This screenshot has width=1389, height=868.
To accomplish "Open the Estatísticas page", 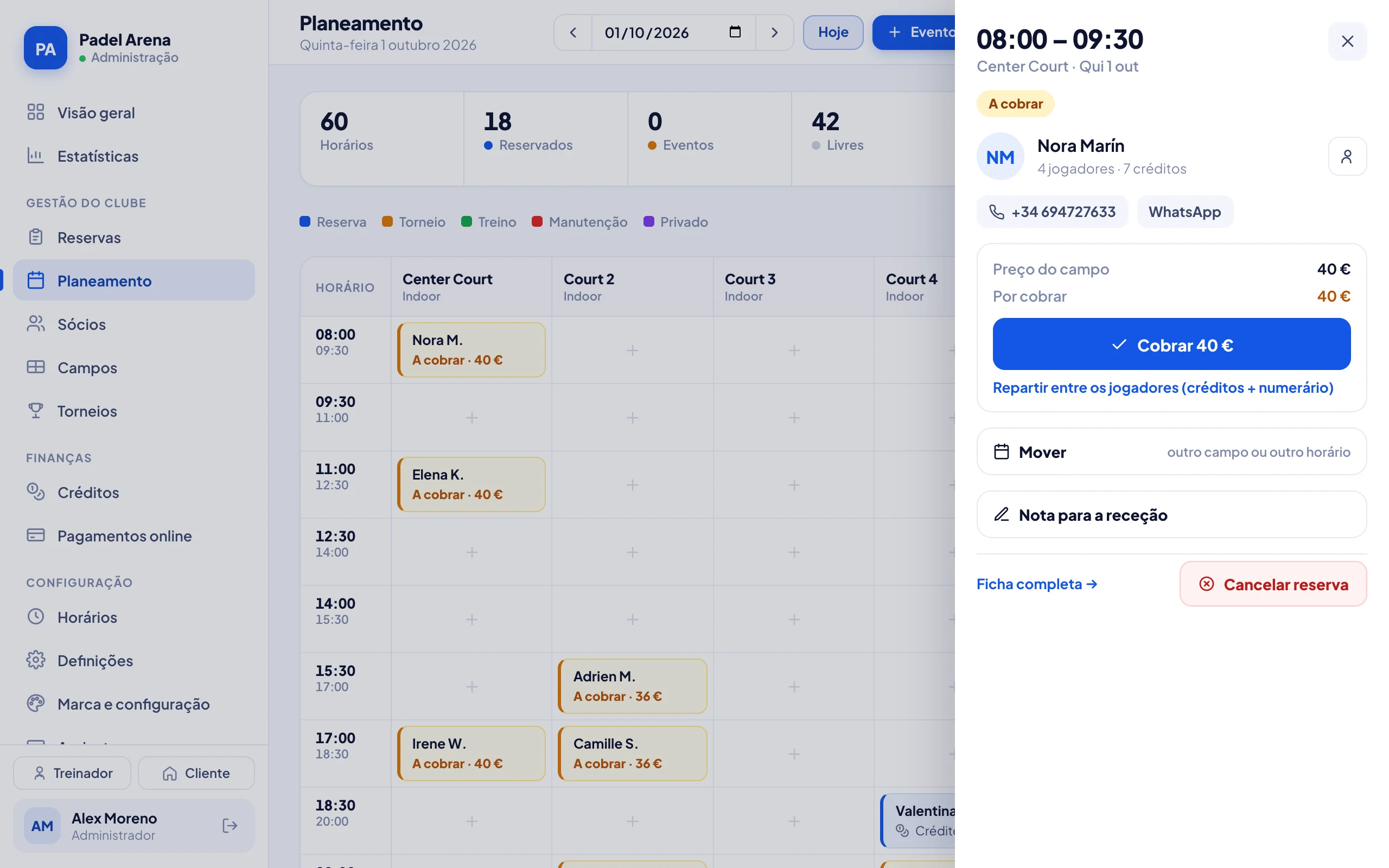I will click(x=133, y=156).
